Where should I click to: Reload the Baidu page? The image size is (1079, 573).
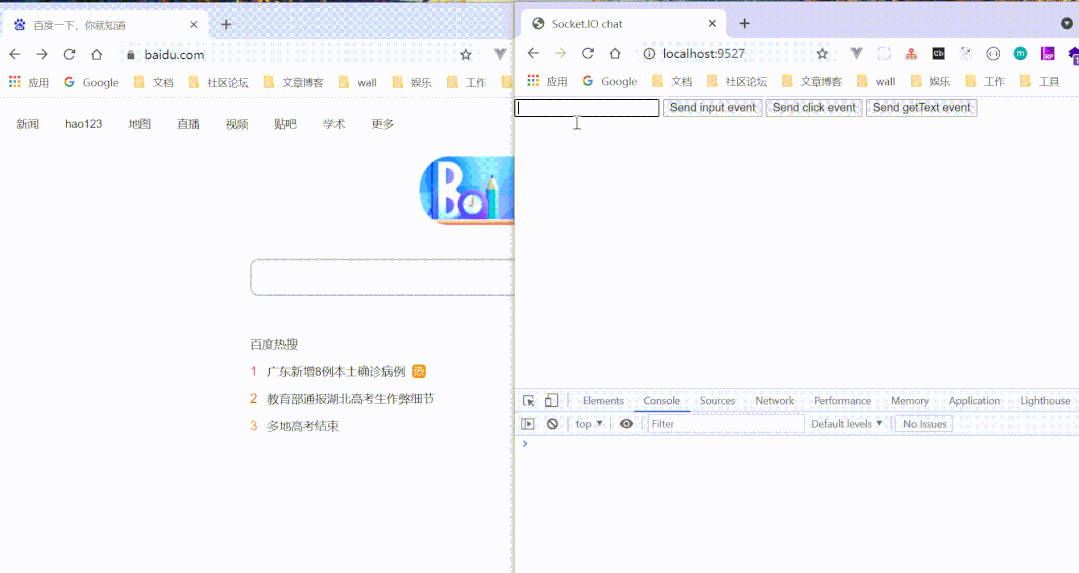70,54
